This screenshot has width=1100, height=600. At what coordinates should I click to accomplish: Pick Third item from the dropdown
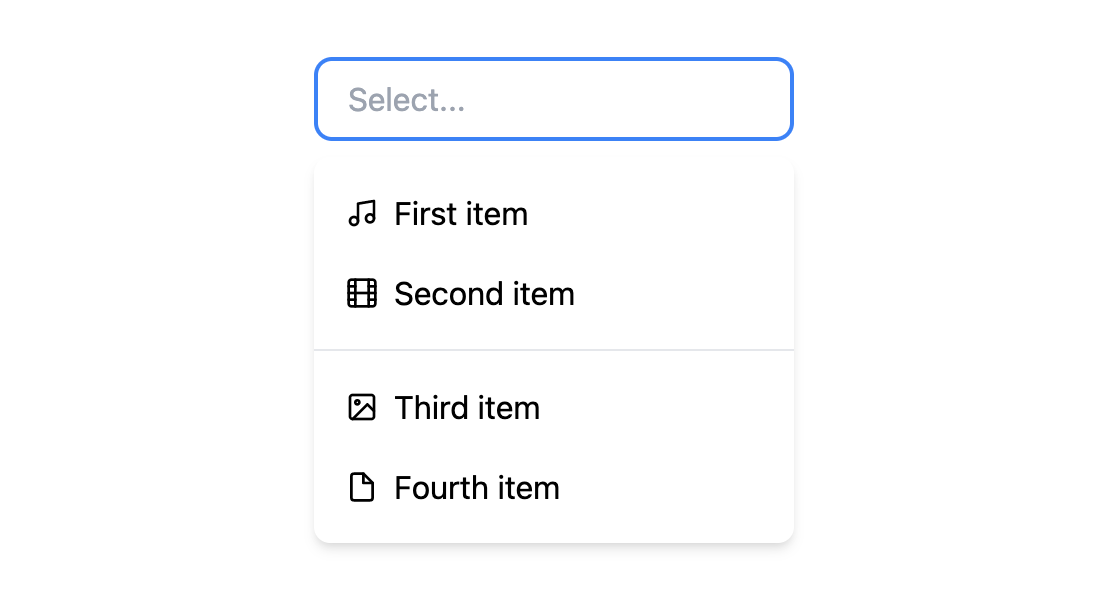click(x=466, y=407)
